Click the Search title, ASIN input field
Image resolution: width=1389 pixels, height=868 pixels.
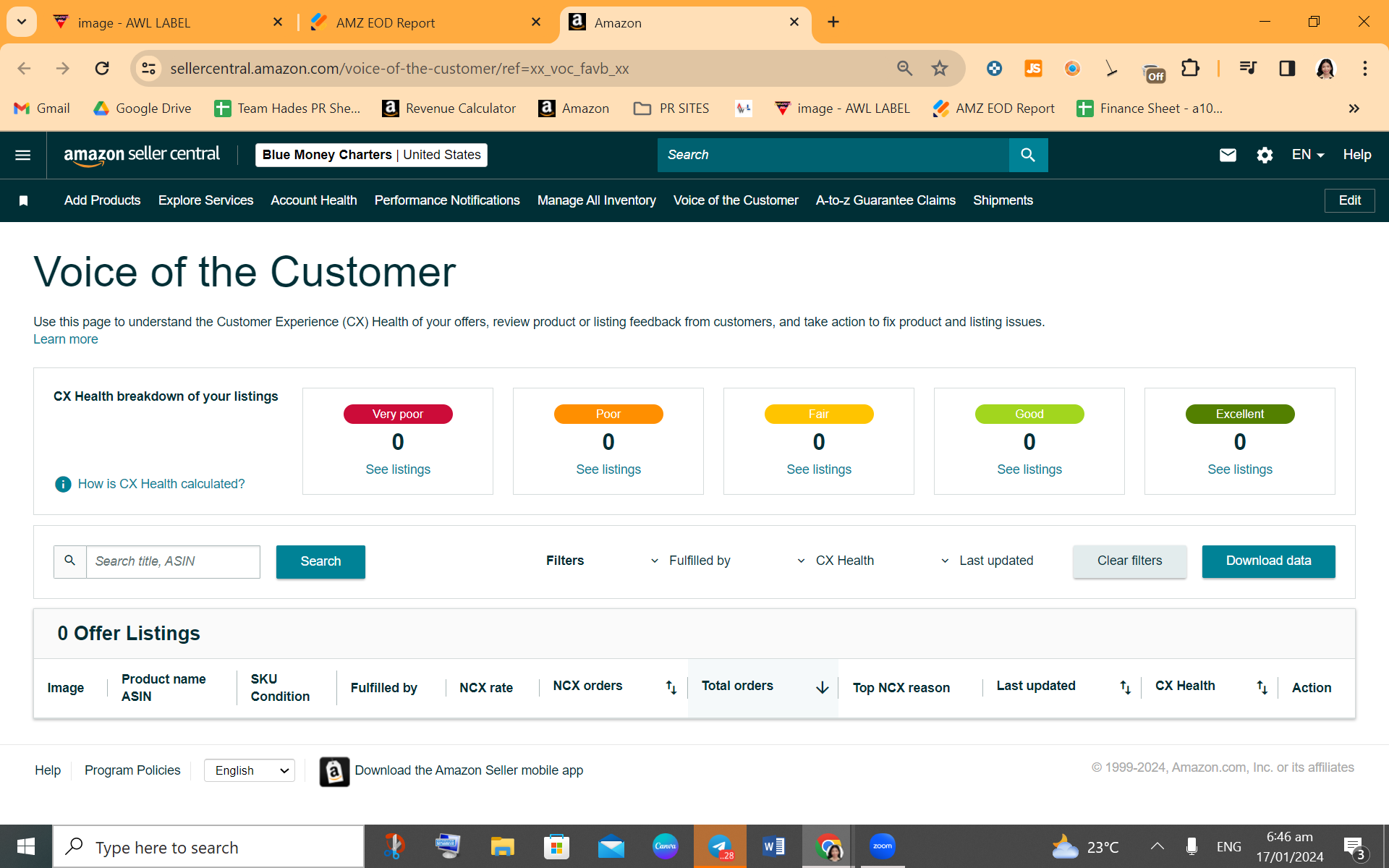173,561
